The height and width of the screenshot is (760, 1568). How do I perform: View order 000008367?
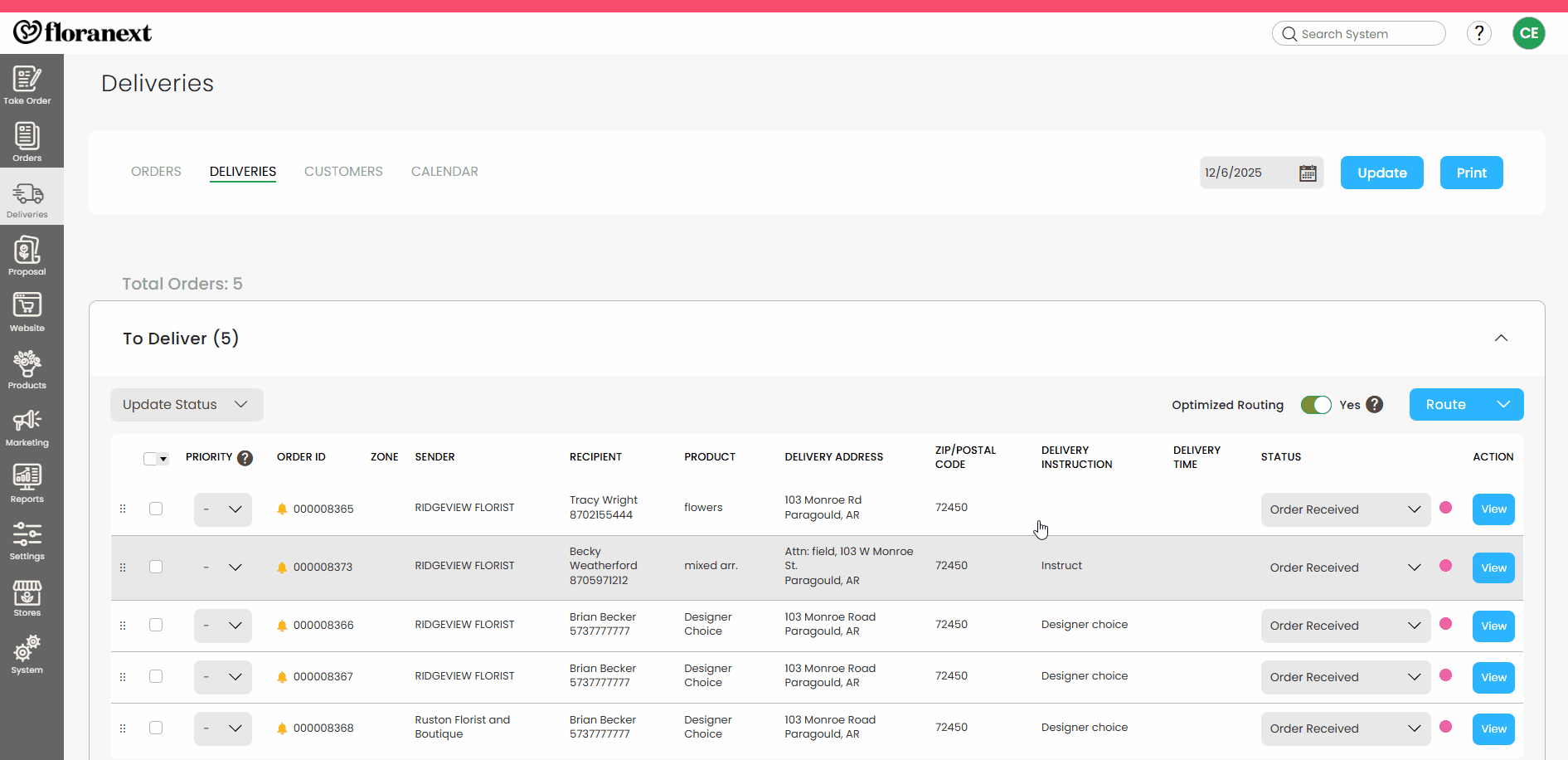pos(1493,678)
